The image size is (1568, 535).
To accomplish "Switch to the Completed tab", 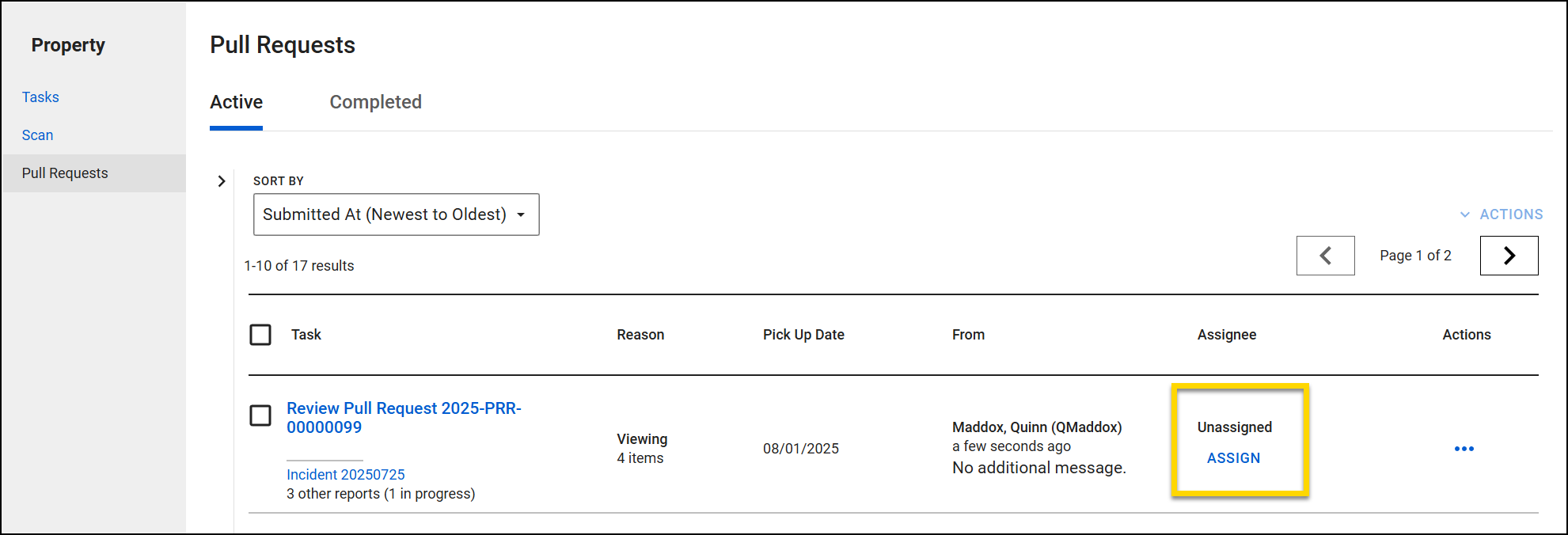I will [375, 102].
